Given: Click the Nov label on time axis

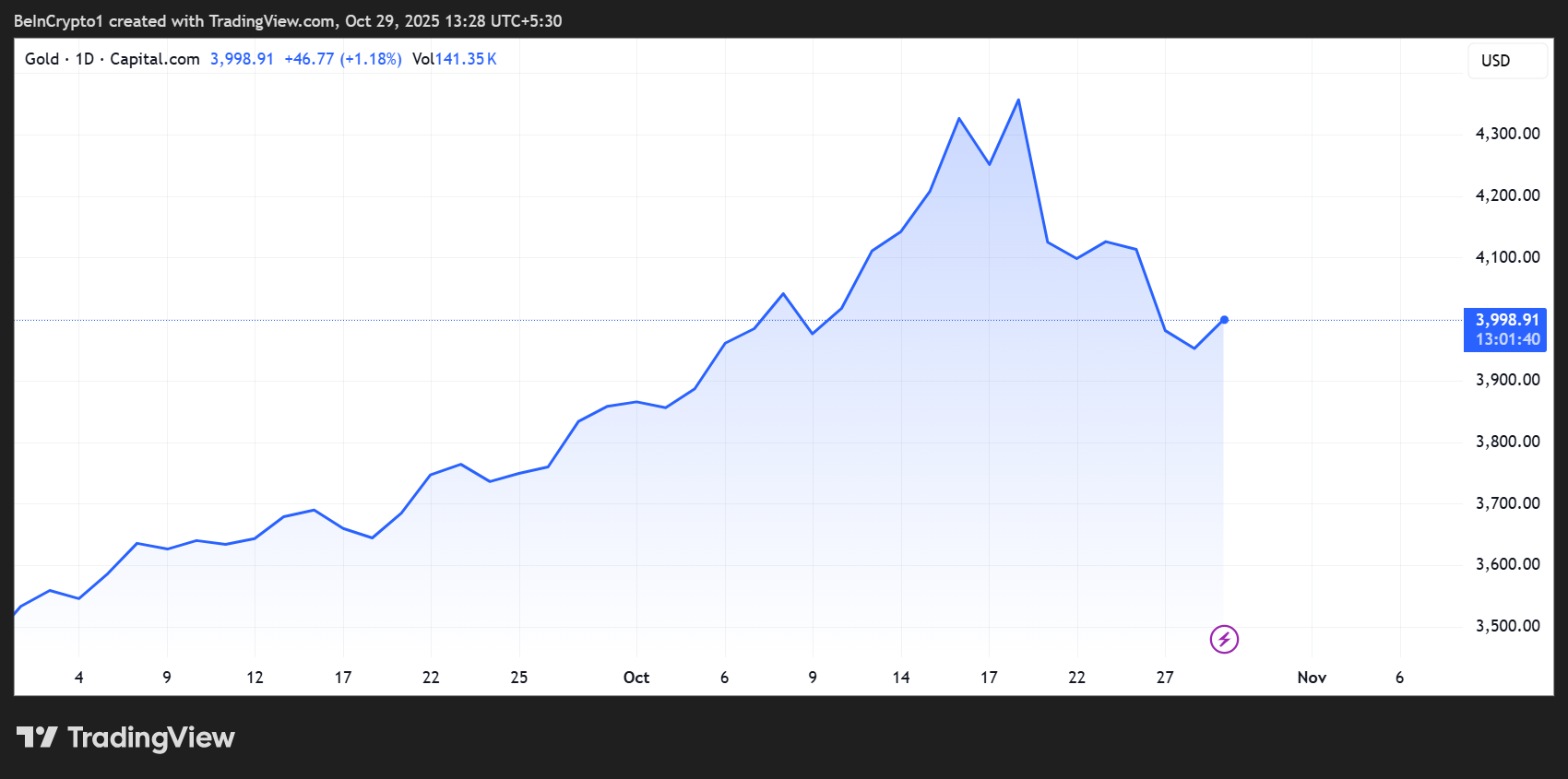Looking at the screenshot, I should tap(1312, 678).
